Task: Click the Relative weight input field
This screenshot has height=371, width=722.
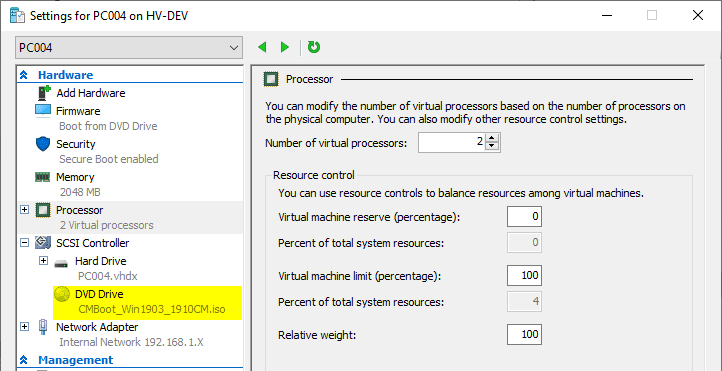Action: click(x=524, y=335)
